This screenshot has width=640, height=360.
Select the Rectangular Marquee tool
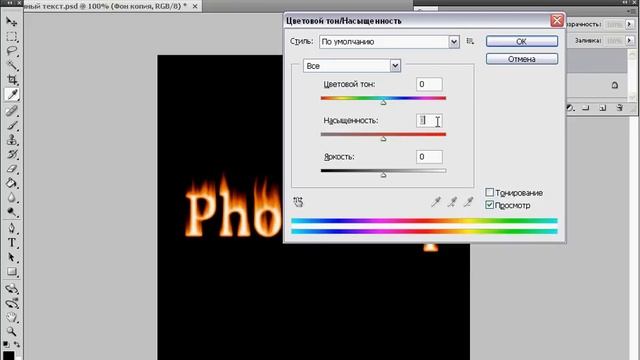[11, 37]
